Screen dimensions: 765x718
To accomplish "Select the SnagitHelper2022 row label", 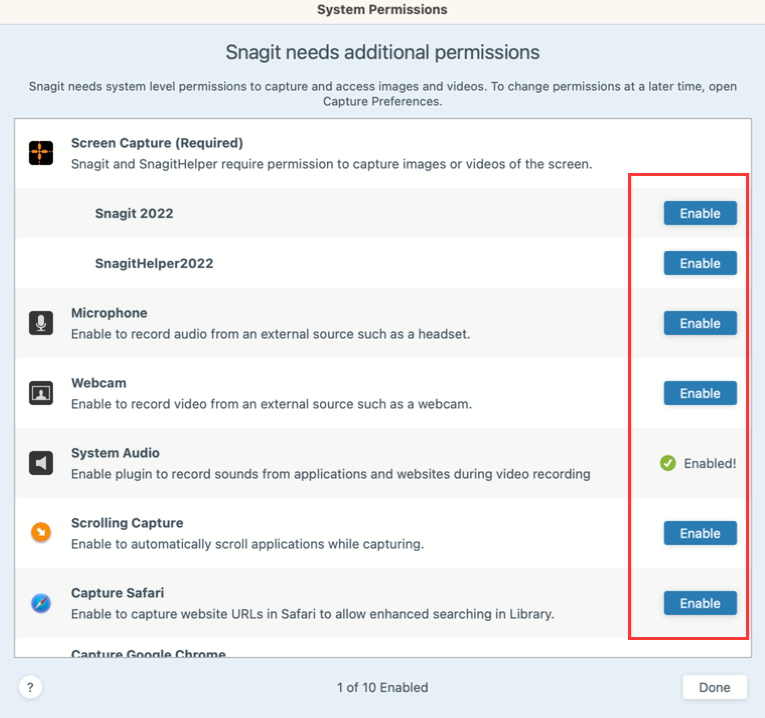I will click(154, 263).
